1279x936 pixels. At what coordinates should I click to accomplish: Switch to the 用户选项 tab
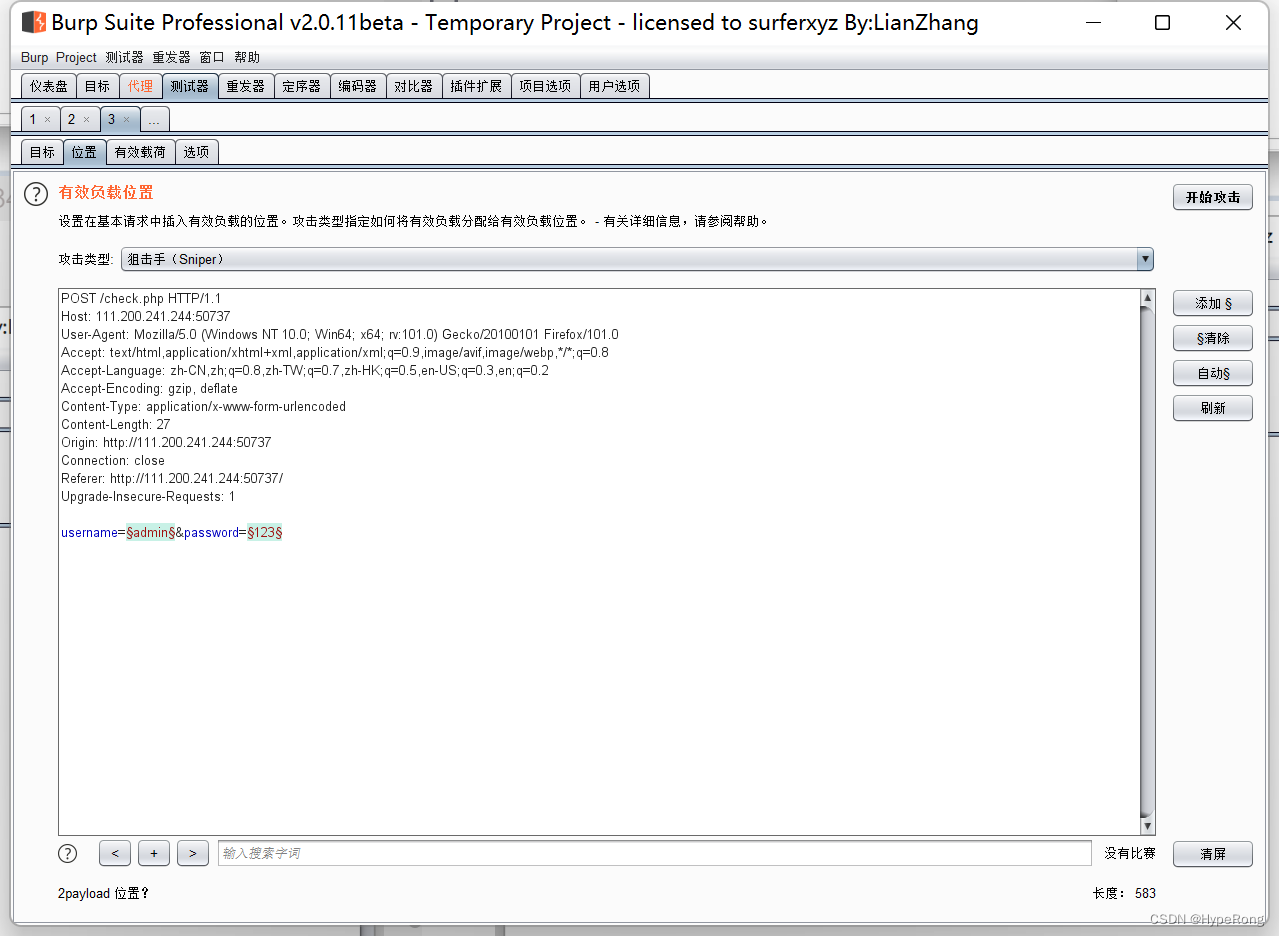click(614, 87)
